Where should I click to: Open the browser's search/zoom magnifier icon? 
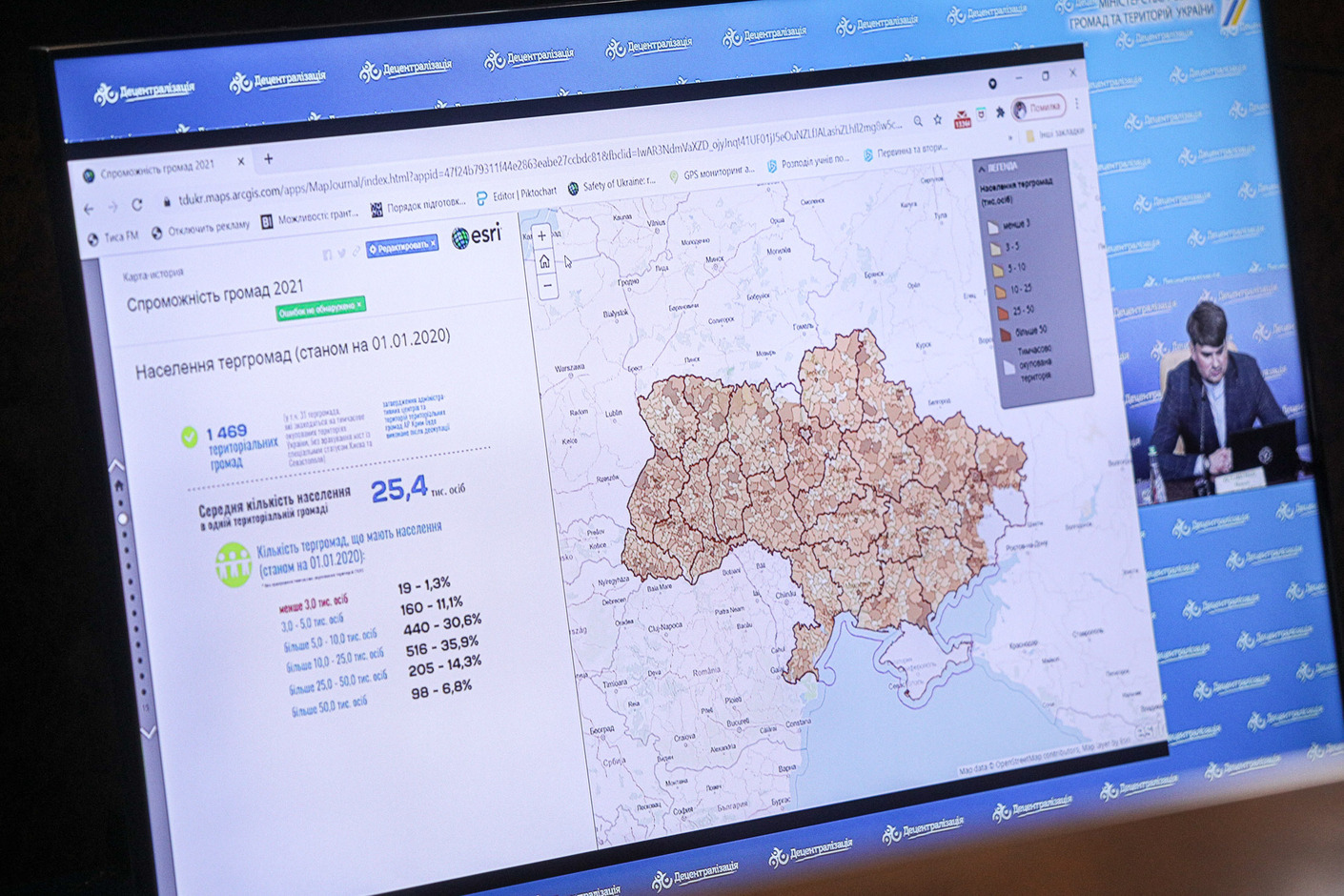(x=917, y=122)
